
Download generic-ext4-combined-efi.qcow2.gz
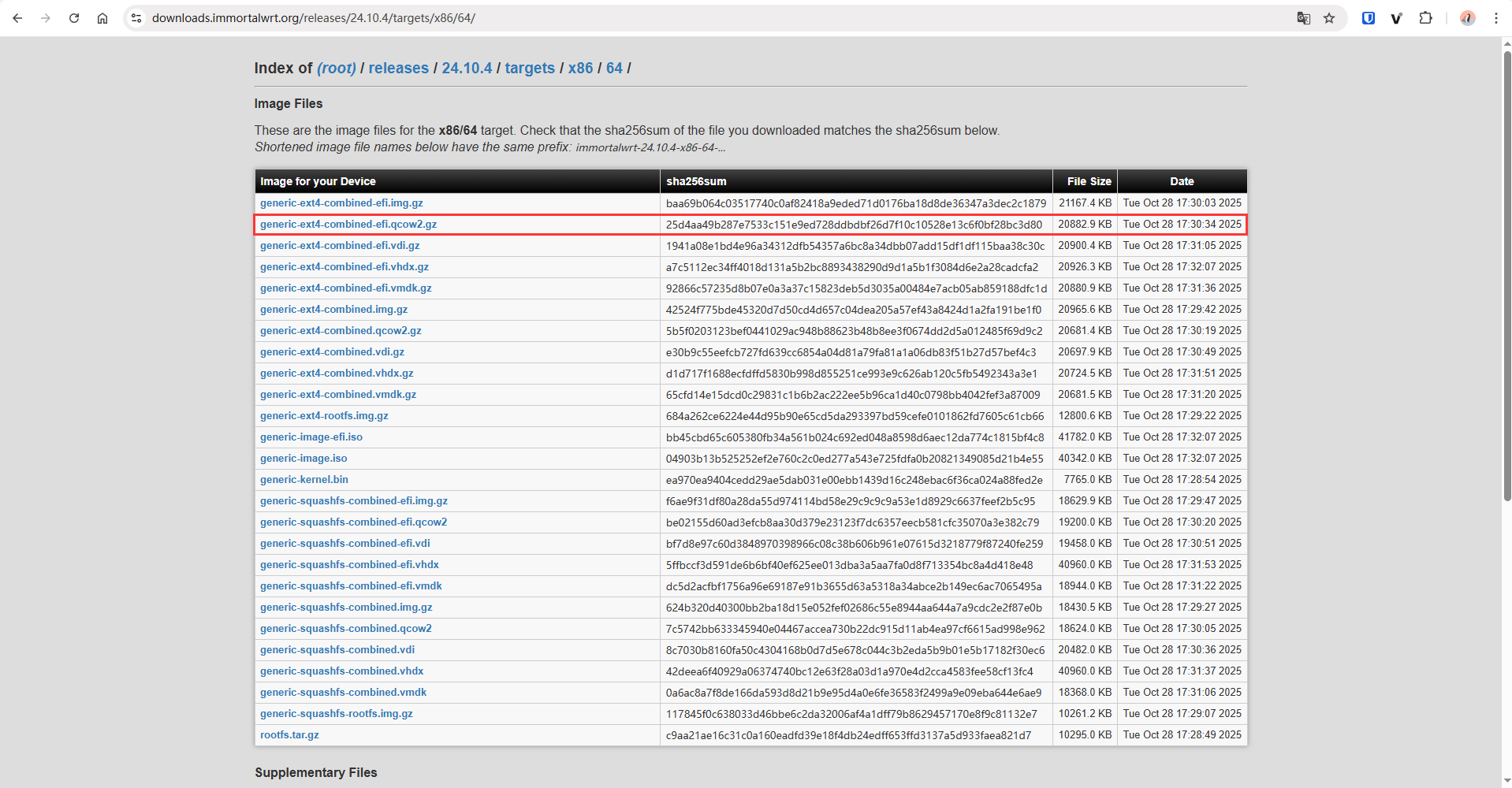click(x=348, y=225)
